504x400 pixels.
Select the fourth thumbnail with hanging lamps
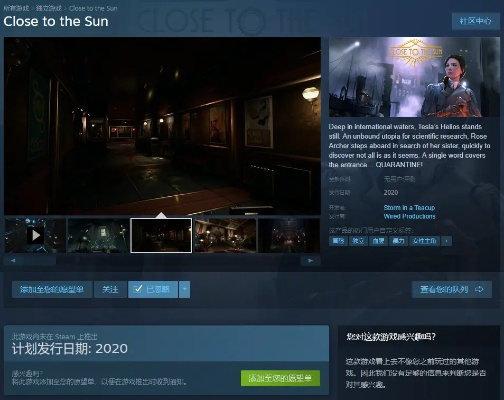coord(225,235)
